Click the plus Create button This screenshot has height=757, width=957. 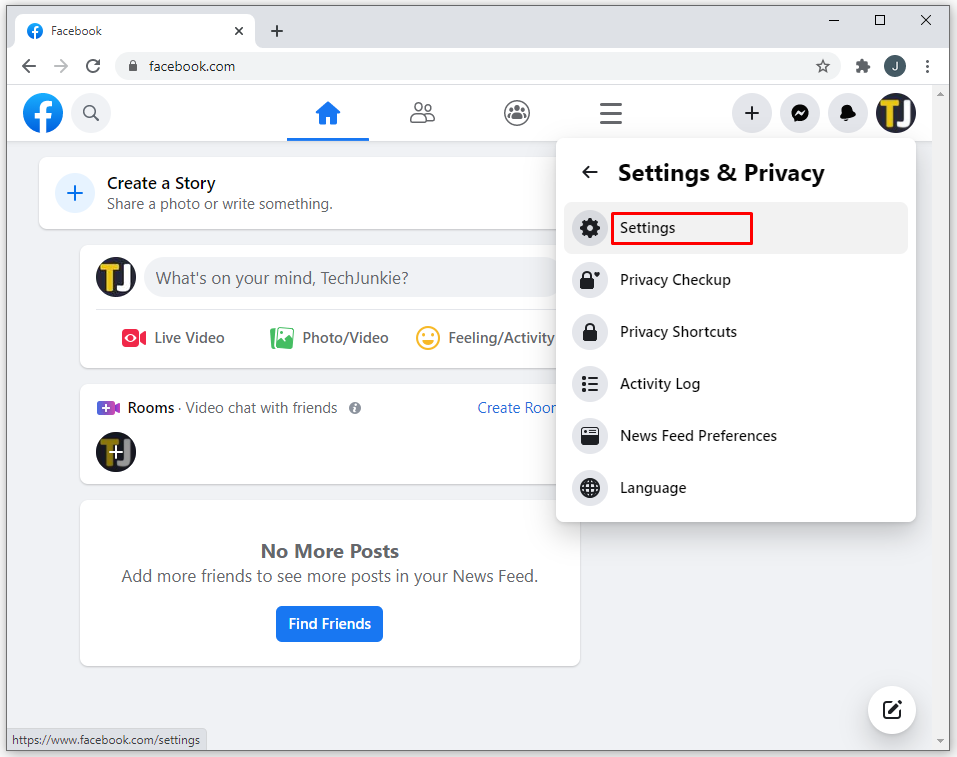[752, 113]
